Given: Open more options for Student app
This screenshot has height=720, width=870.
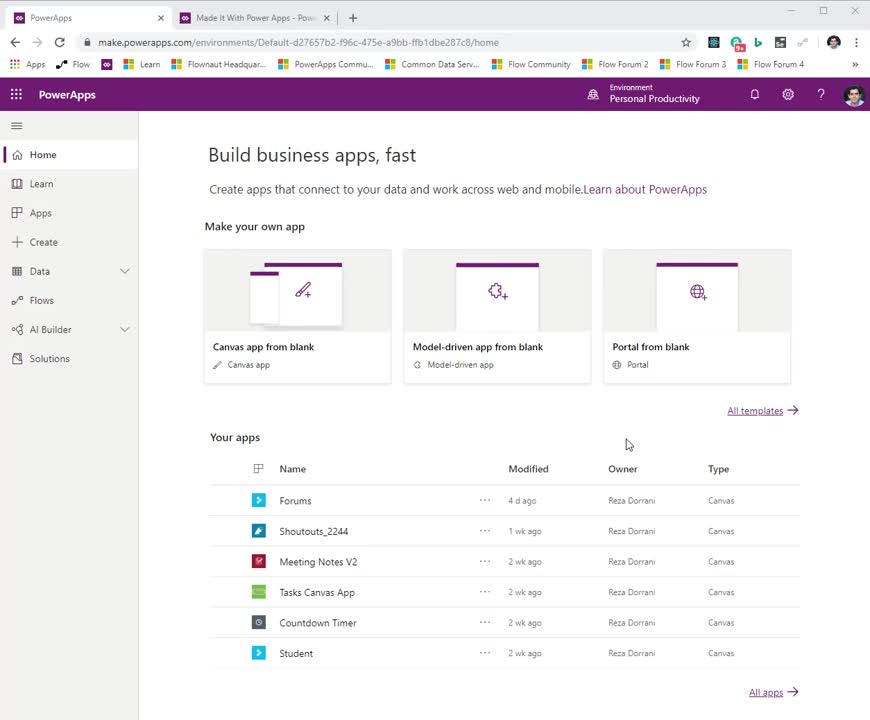Looking at the screenshot, I should (x=485, y=652).
